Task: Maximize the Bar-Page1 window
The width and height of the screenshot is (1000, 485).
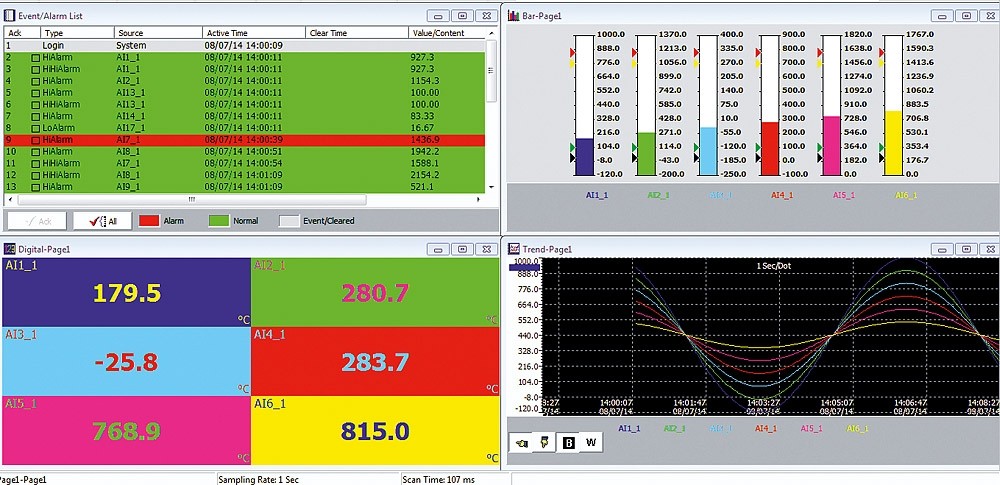Action: [x=967, y=16]
